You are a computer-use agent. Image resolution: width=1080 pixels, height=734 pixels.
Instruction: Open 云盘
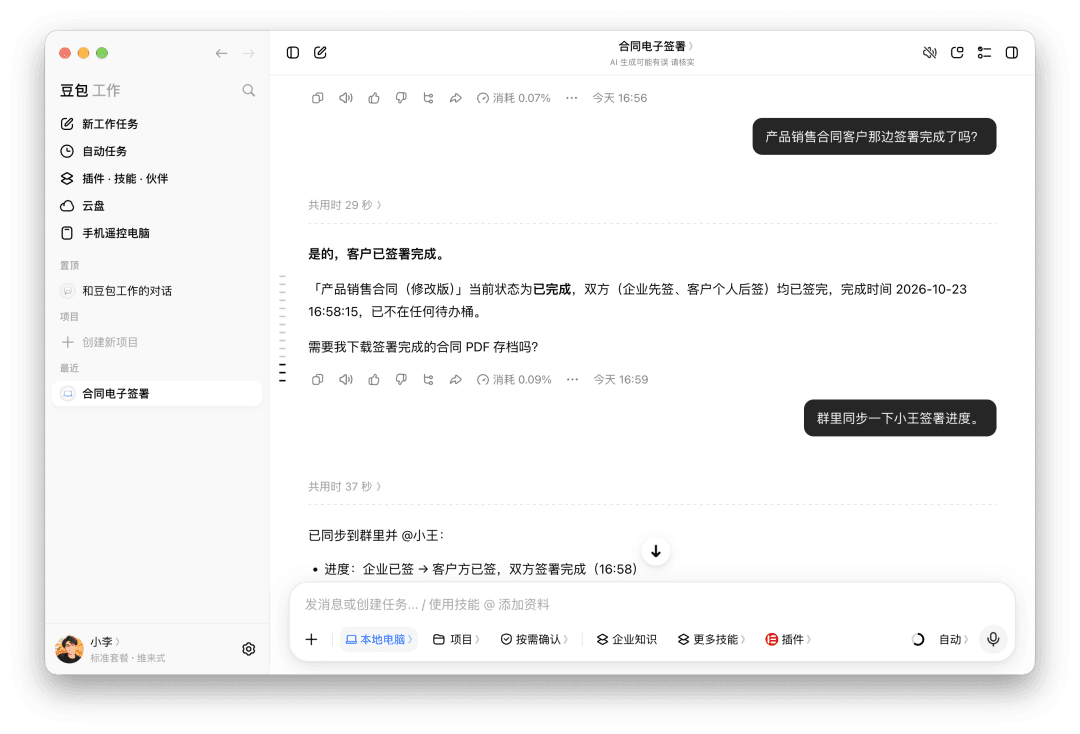[157, 206]
